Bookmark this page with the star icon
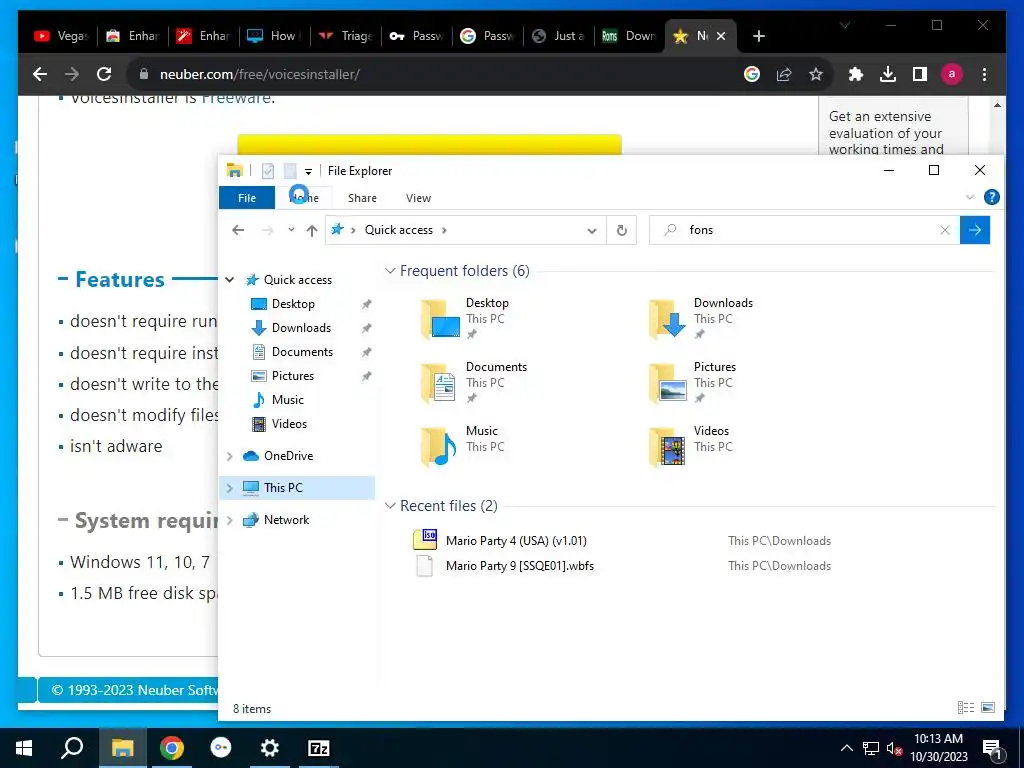The height and width of the screenshot is (768, 1024). (816, 74)
